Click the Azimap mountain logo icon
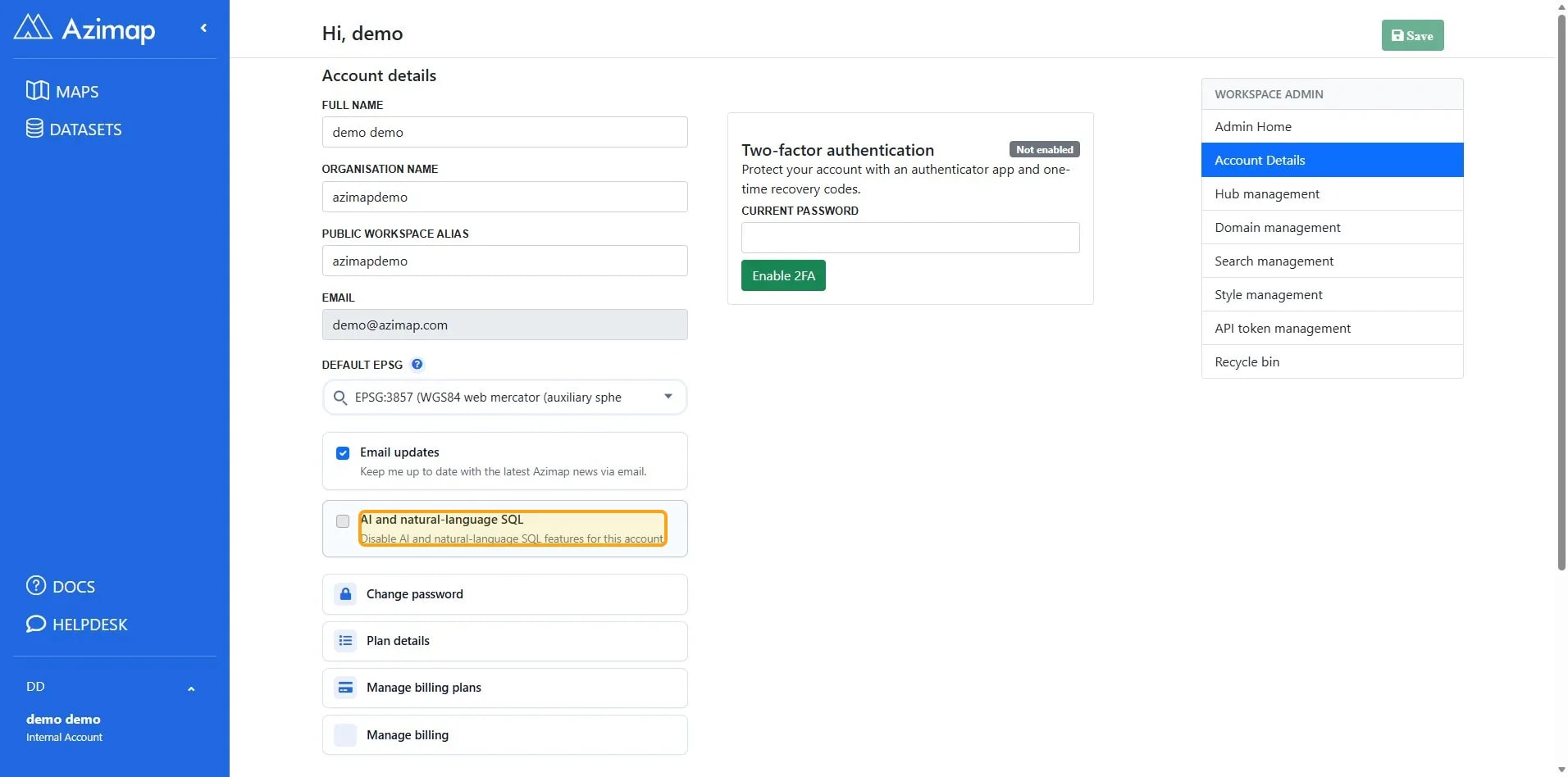1568x777 pixels. click(x=33, y=27)
